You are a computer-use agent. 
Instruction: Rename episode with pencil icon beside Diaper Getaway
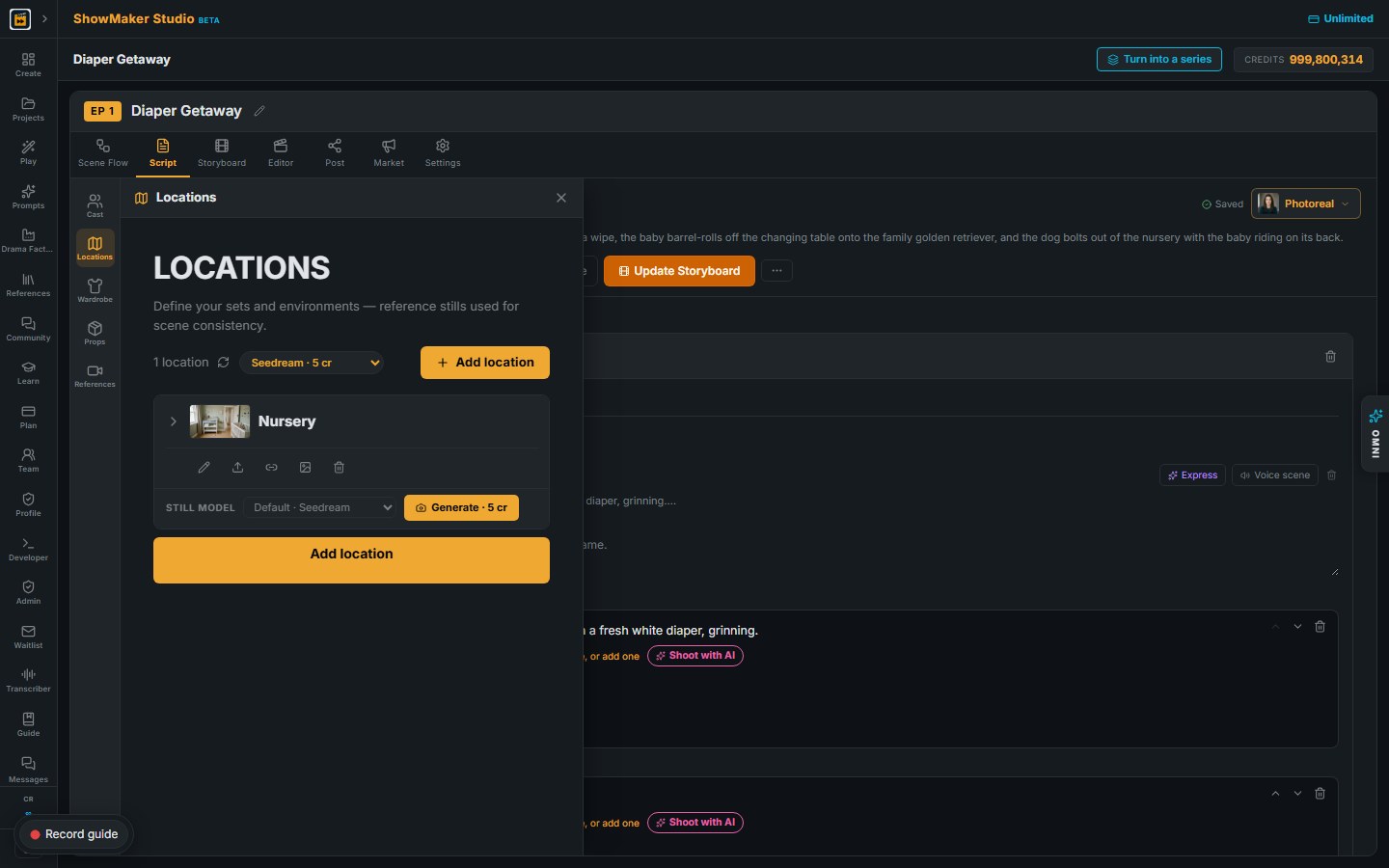click(259, 111)
